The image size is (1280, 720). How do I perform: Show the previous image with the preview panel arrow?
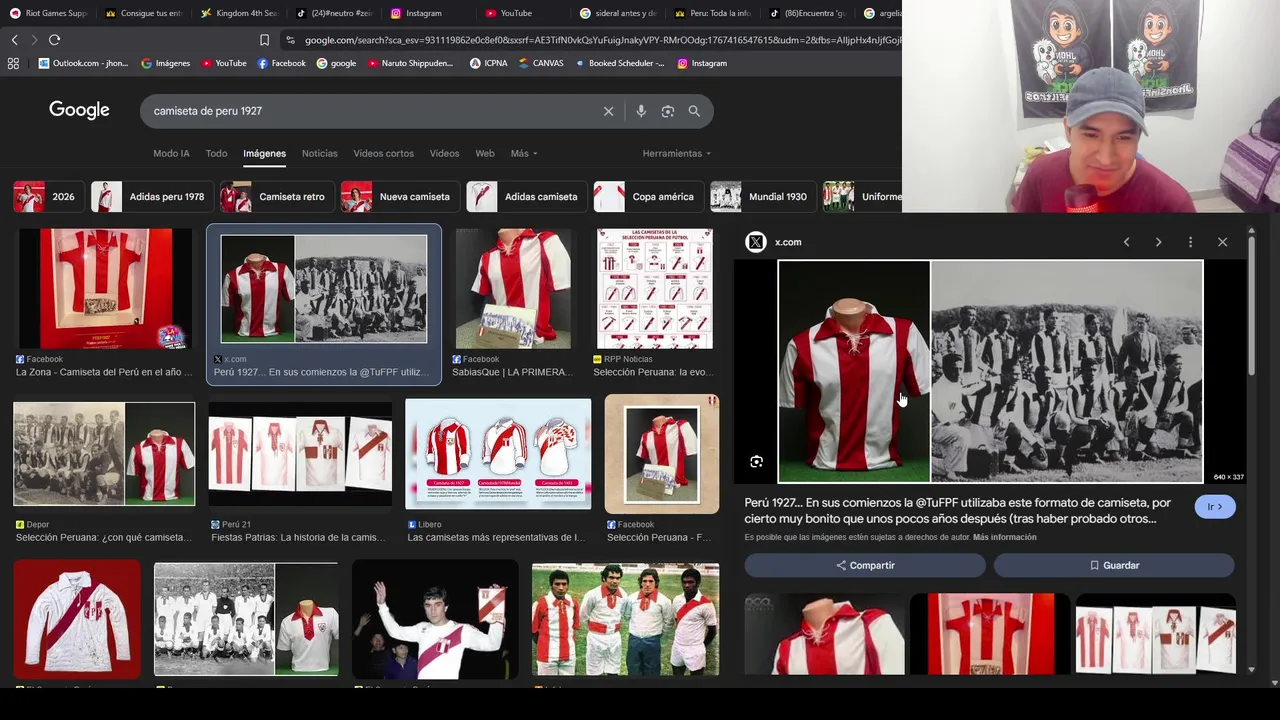coord(1126,242)
